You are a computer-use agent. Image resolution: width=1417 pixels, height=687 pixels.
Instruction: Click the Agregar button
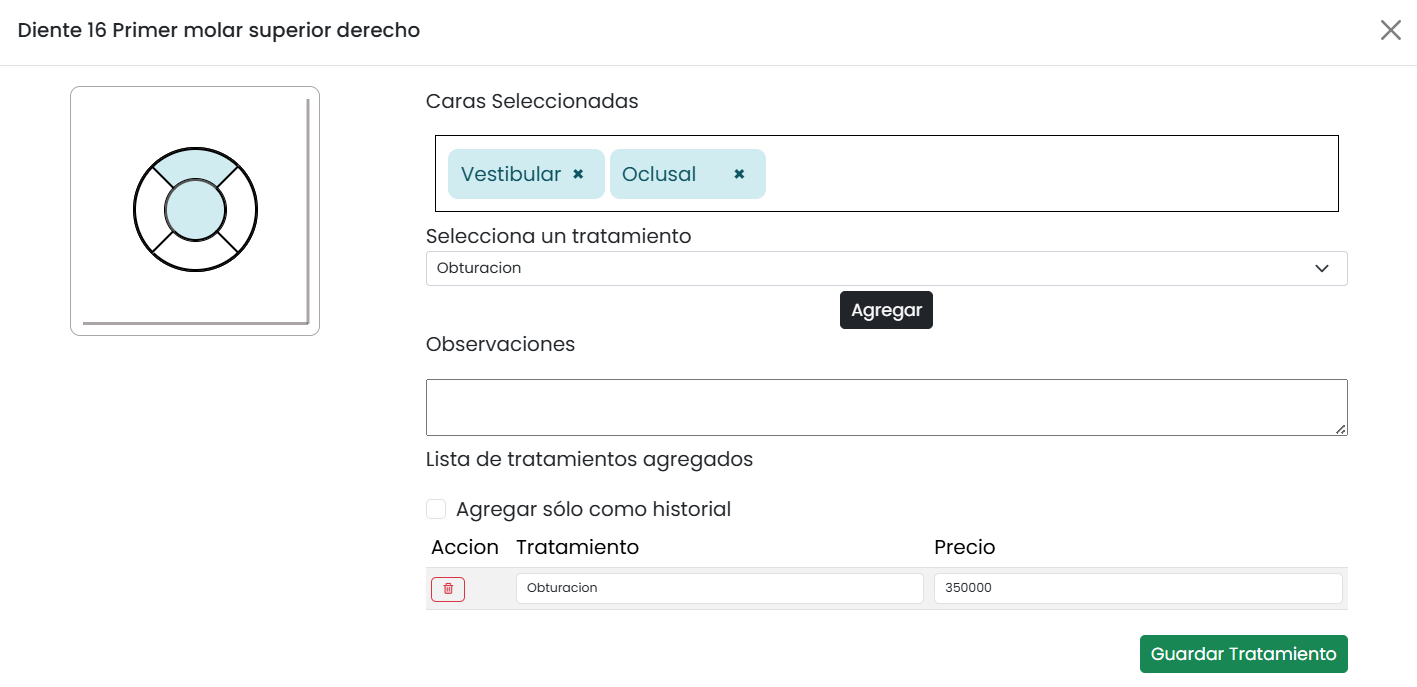(886, 310)
